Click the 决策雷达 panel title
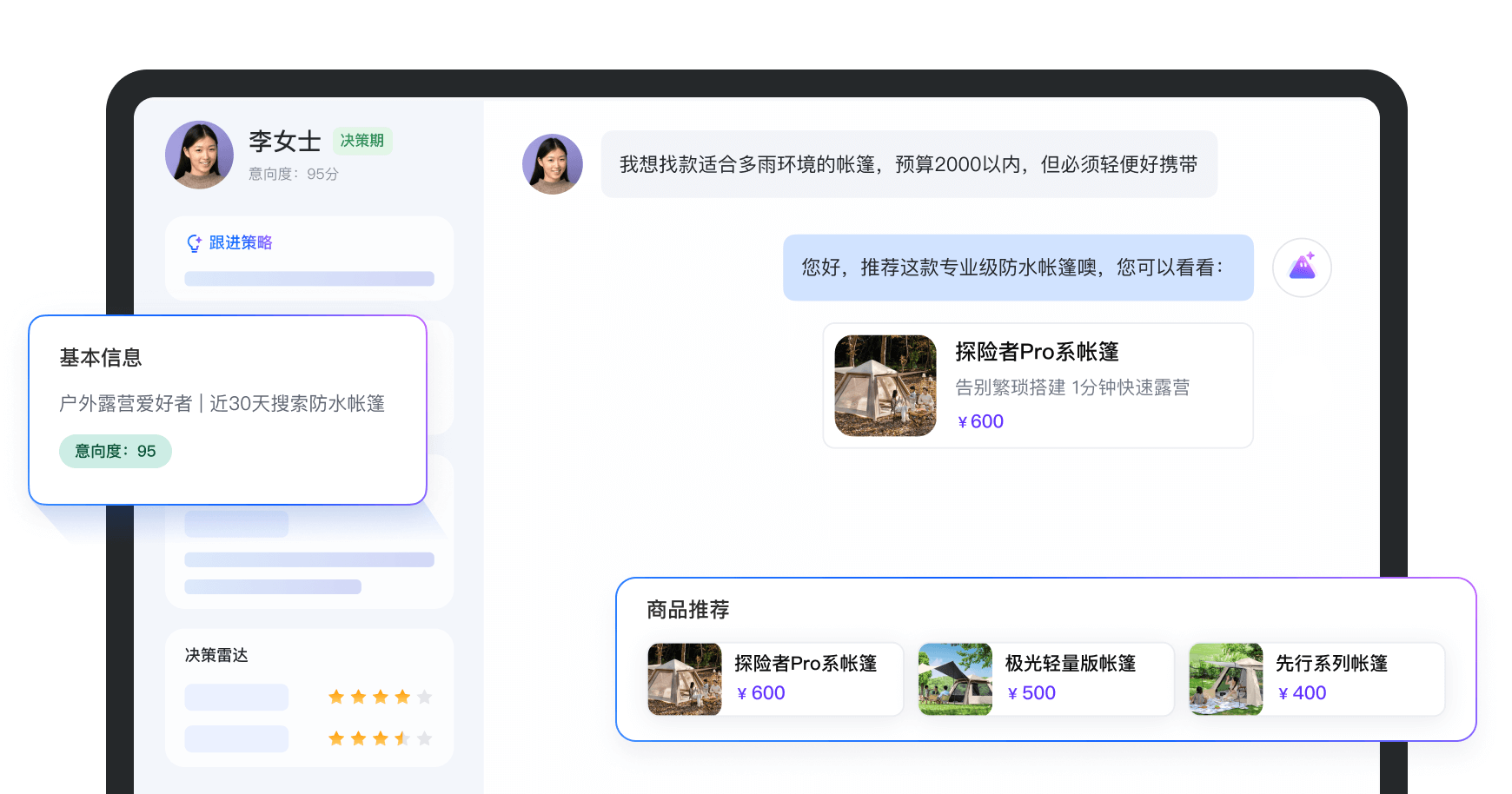Image resolution: width=1512 pixels, height=794 pixels. 216,655
